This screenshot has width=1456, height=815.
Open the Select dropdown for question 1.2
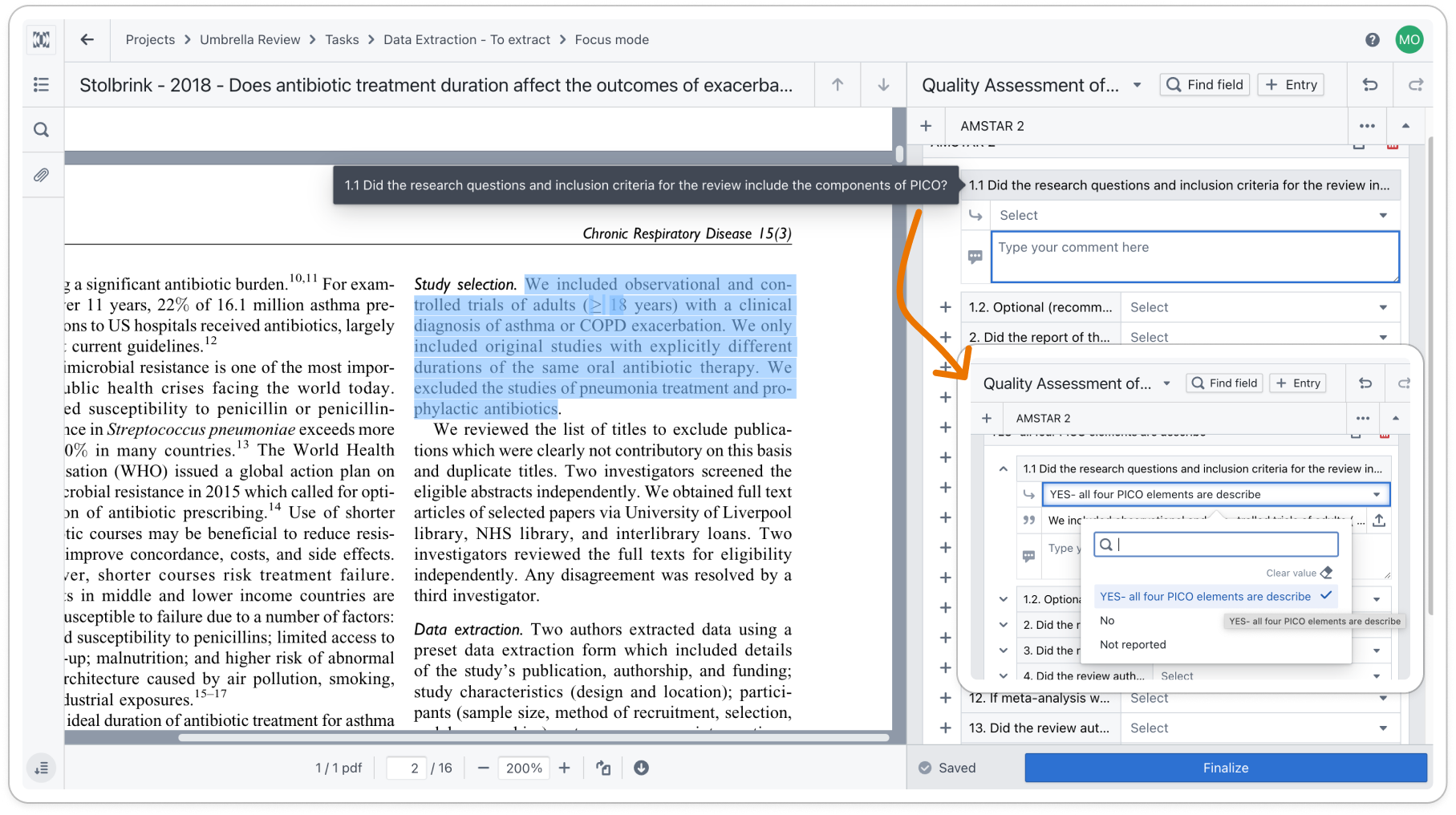coord(1259,307)
